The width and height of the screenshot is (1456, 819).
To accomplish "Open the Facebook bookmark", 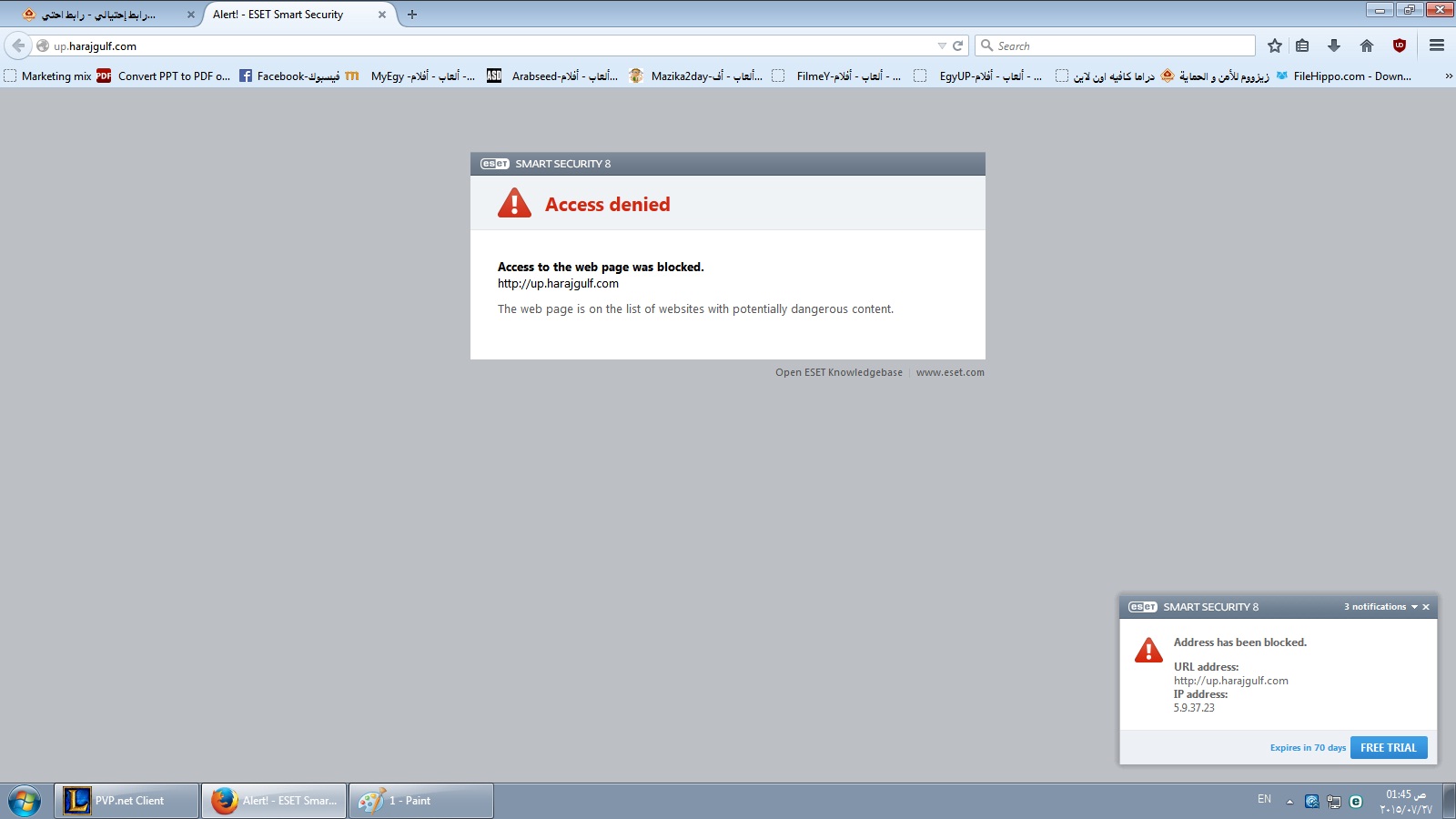I will (289, 76).
